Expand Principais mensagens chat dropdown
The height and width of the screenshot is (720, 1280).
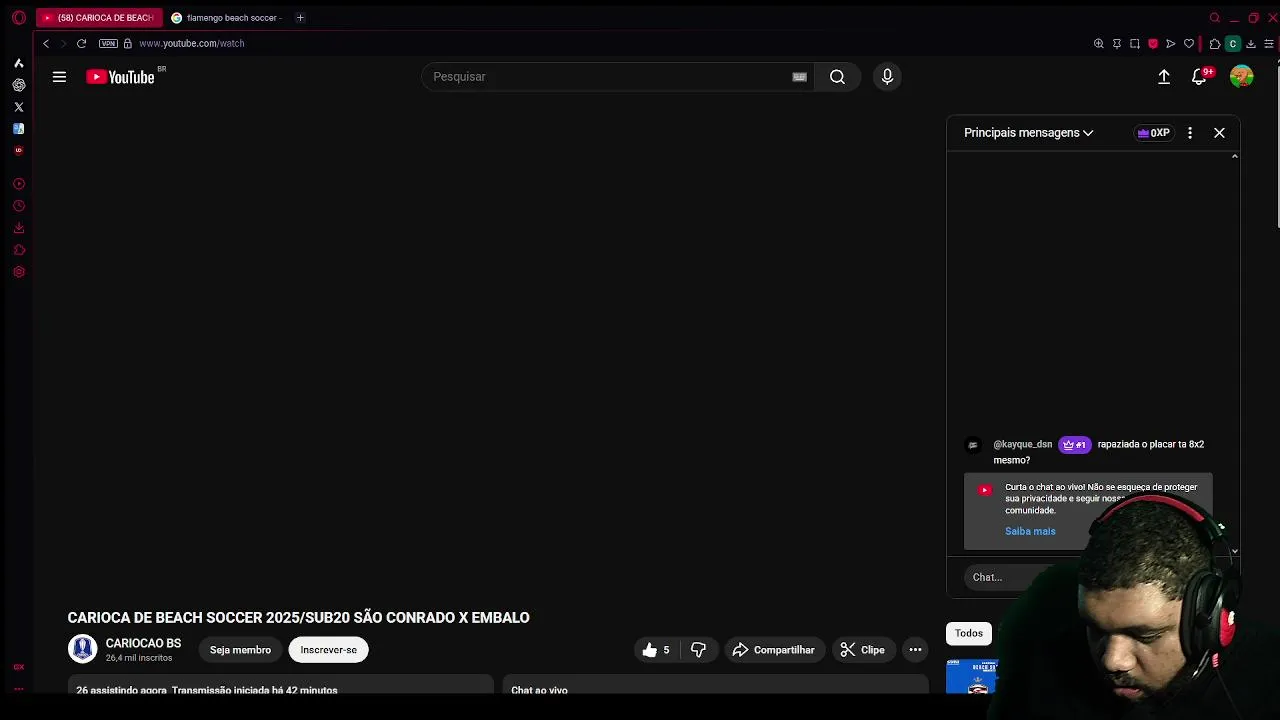pos(1029,133)
